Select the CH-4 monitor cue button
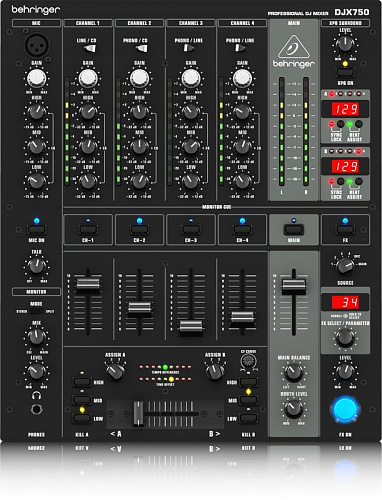 pyautogui.click(x=242, y=230)
